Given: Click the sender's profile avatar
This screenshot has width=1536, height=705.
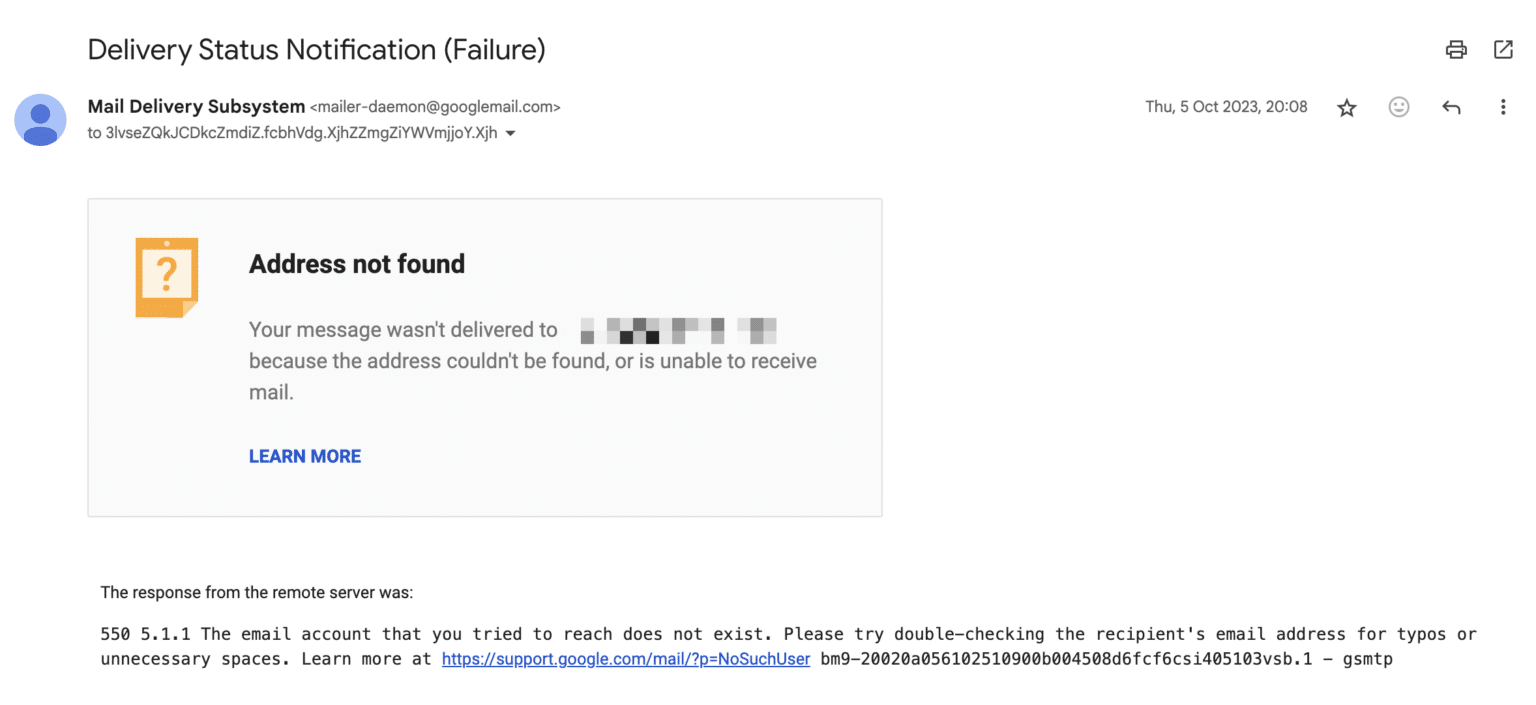Looking at the screenshot, I should click(x=40, y=119).
